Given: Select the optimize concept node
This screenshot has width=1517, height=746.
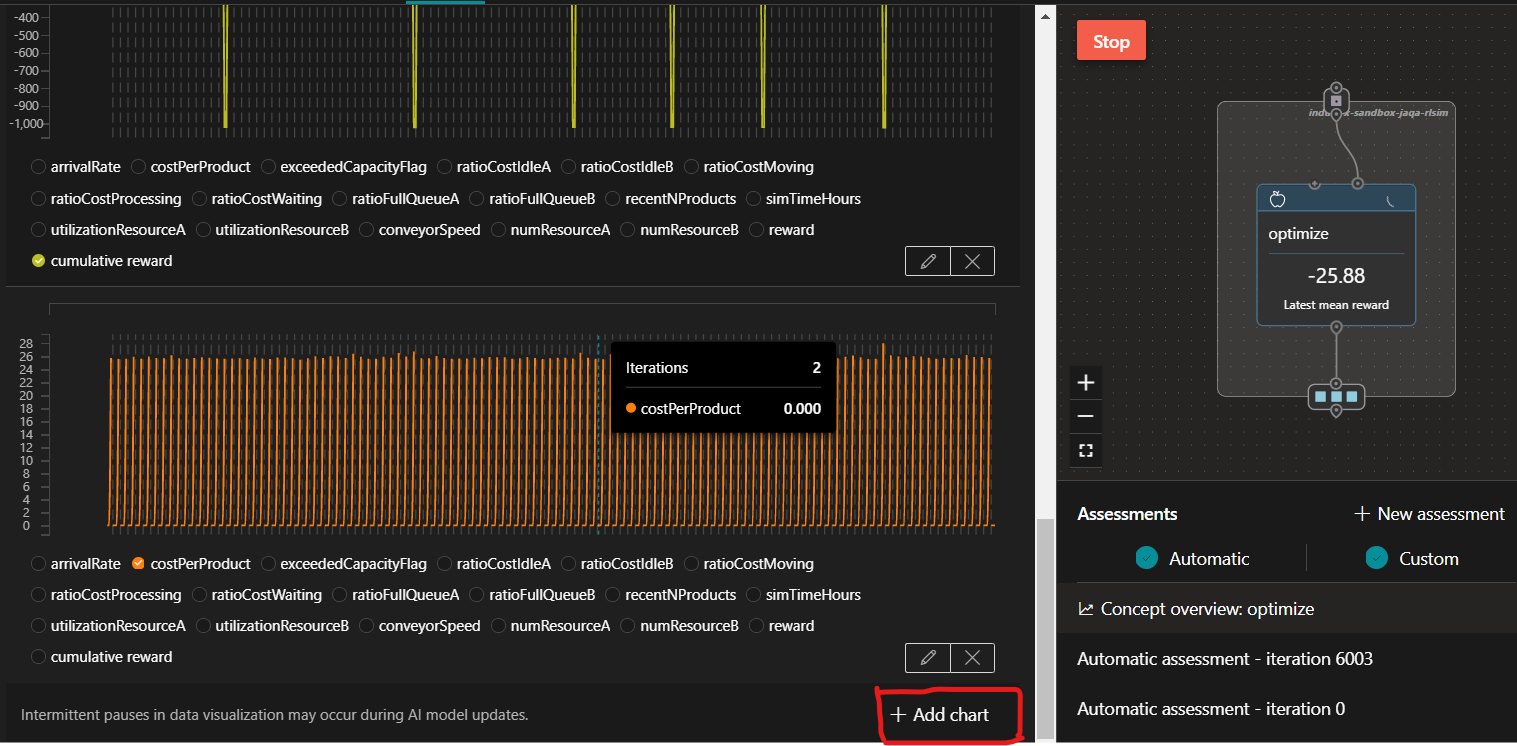Looking at the screenshot, I should (1336, 255).
